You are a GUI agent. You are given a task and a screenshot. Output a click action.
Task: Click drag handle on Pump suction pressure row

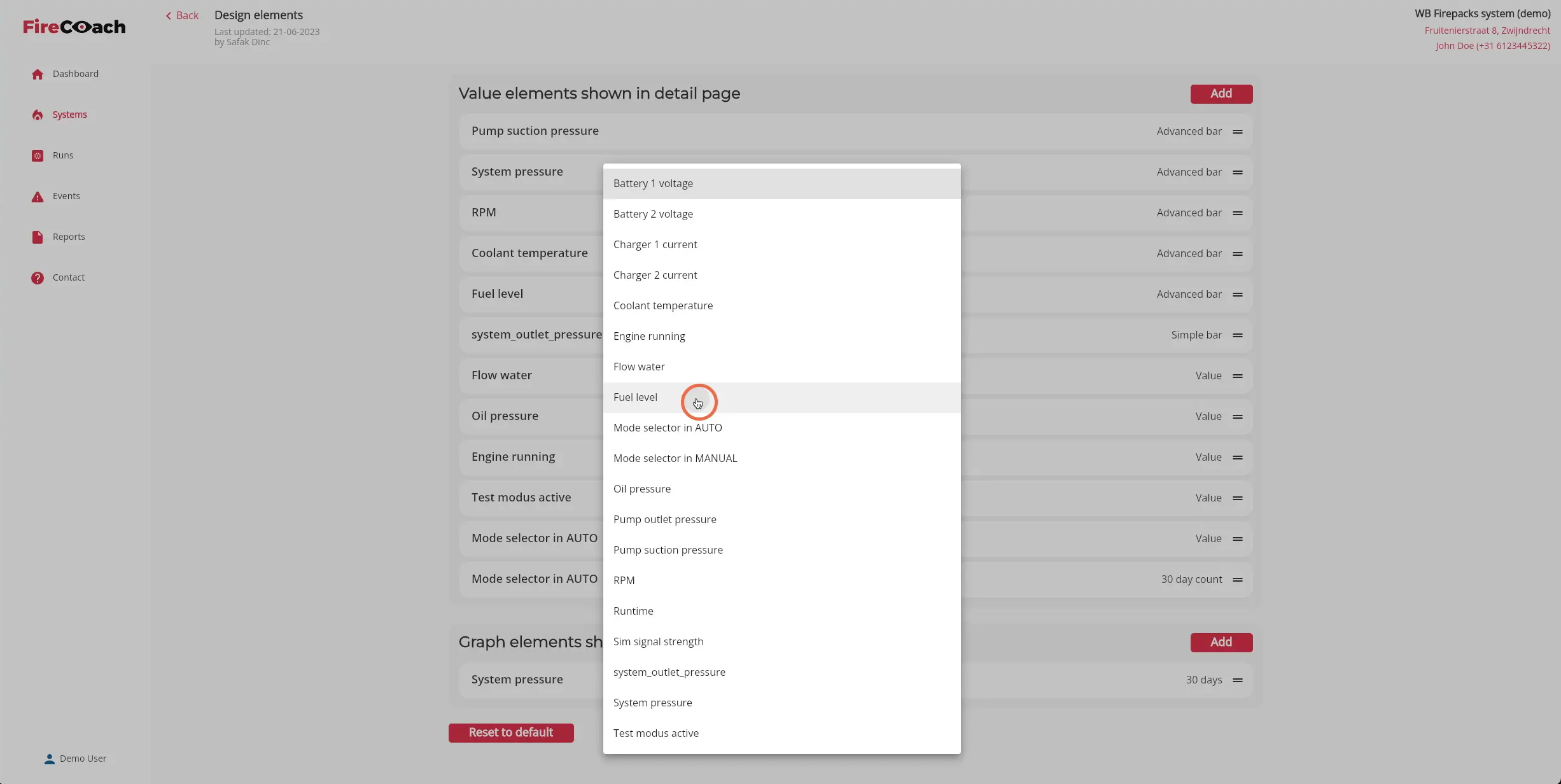[1237, 132]
